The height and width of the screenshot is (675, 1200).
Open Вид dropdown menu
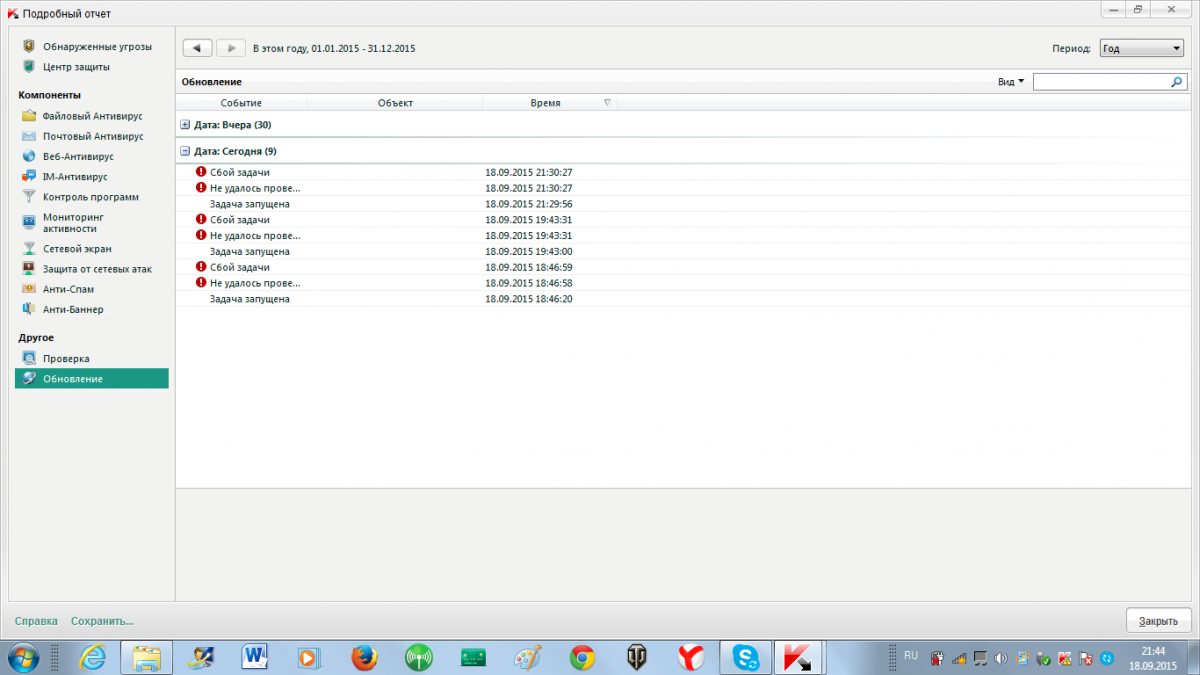[x=1011, y=82]
